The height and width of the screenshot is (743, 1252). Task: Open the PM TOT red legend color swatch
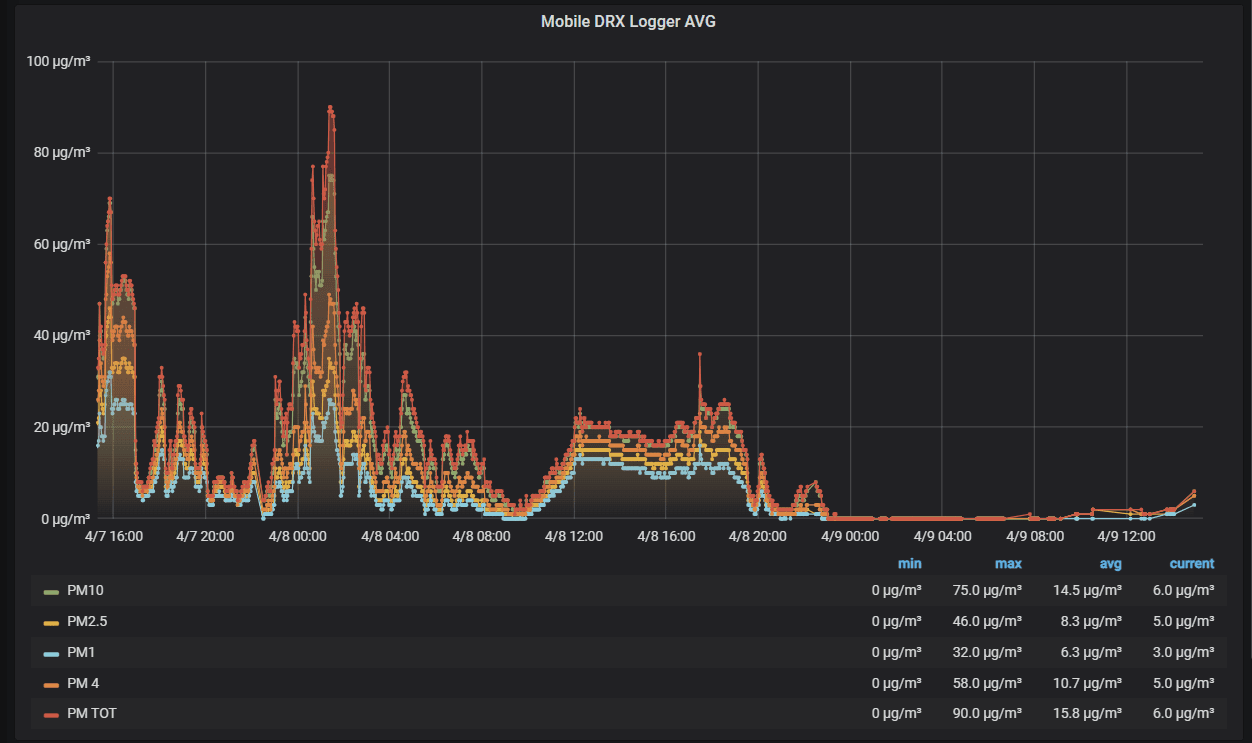[x=52, y=714]
